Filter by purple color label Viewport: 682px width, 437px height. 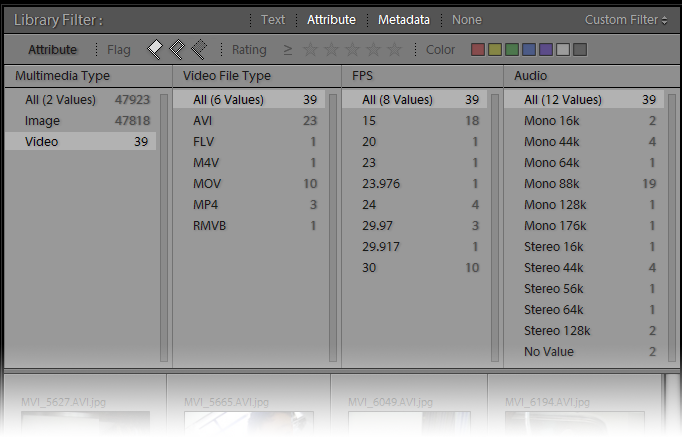tap(546, 49)
